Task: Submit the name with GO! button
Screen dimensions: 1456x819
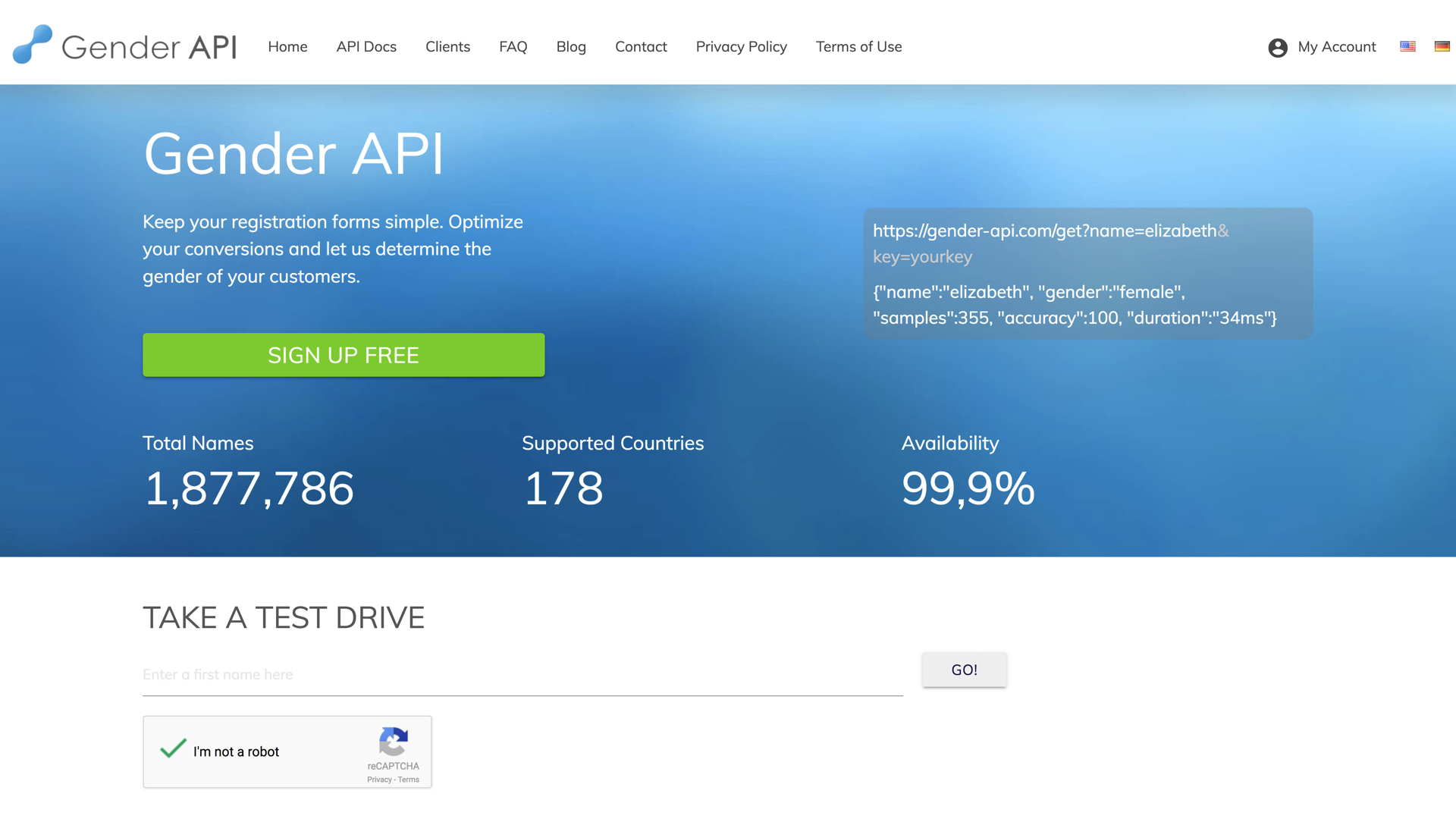Action: [964, 670]
